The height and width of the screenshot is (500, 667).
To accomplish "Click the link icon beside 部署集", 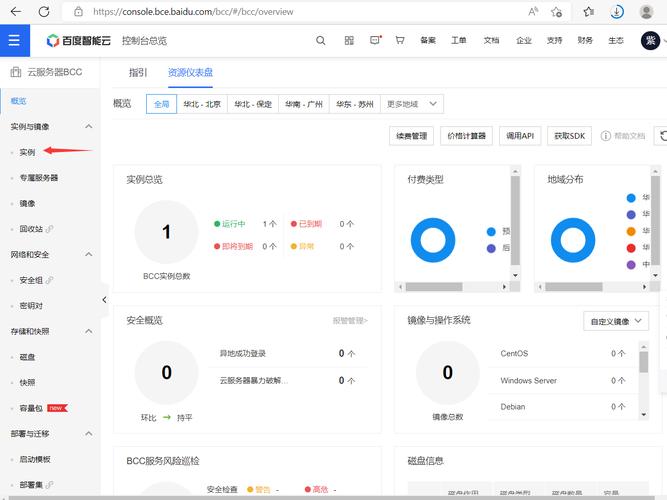I will pos(49,484).
